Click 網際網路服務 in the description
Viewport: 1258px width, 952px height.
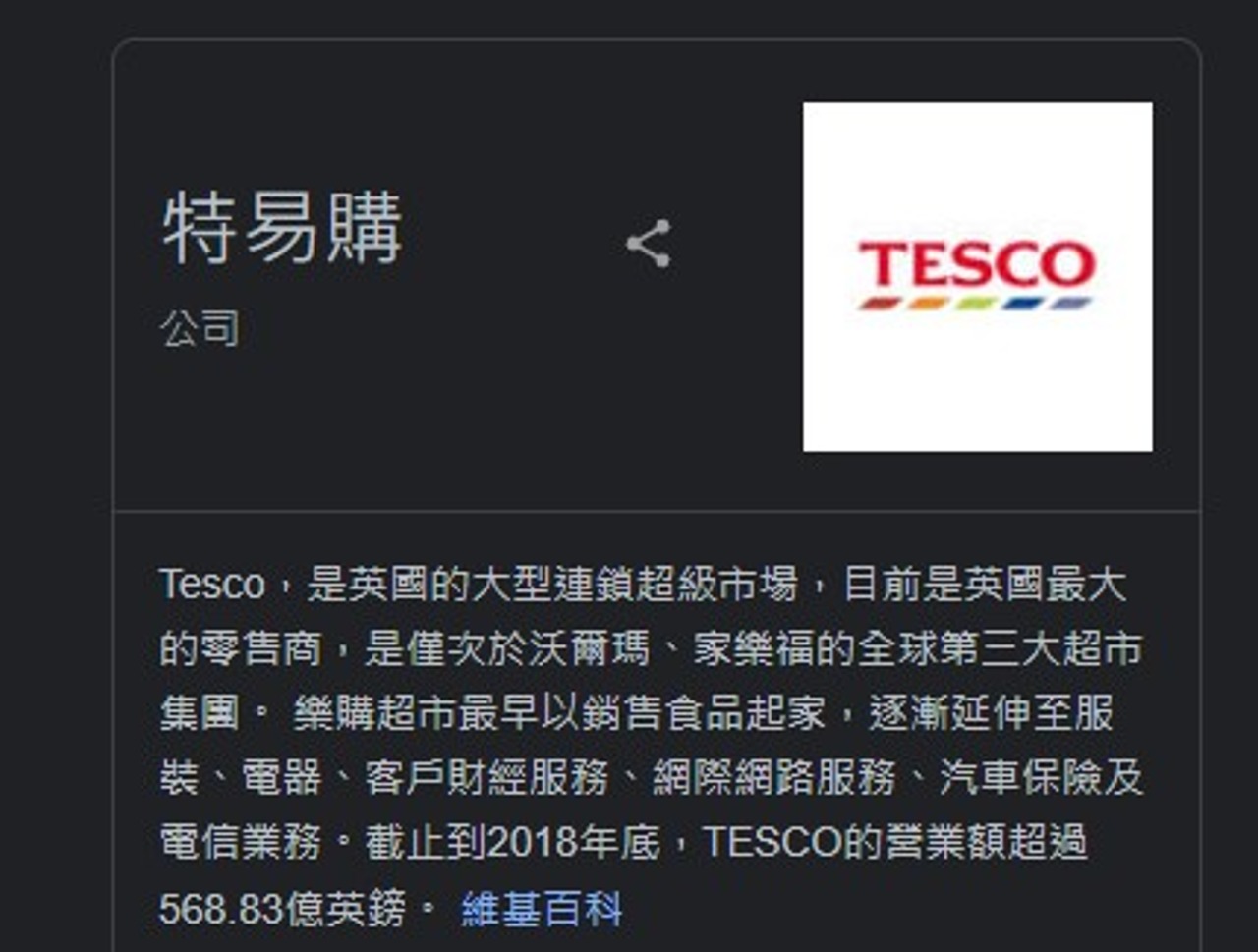[x=773, y=778]
